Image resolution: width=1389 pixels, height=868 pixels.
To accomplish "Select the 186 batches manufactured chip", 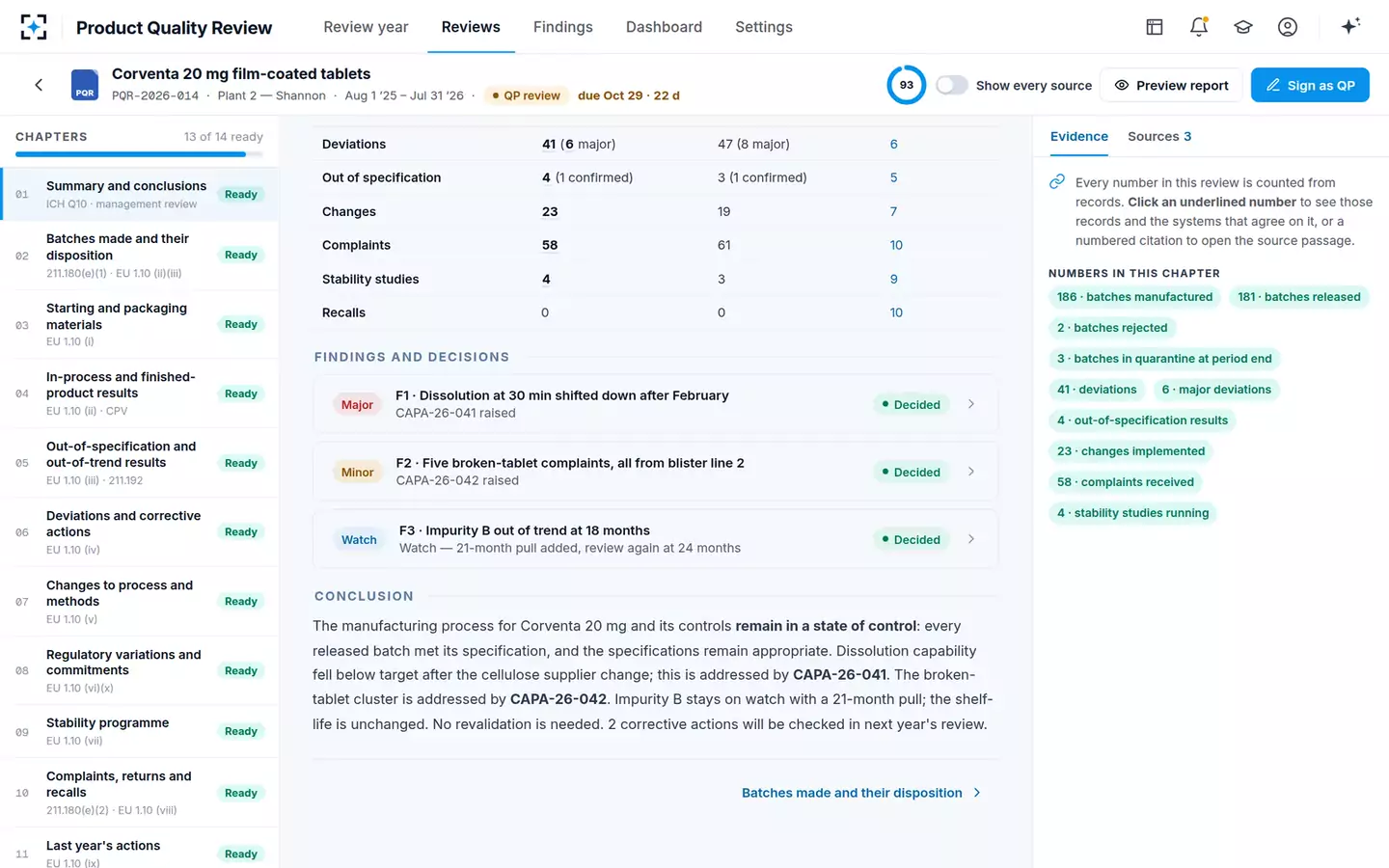I will tap(1134, 297).
